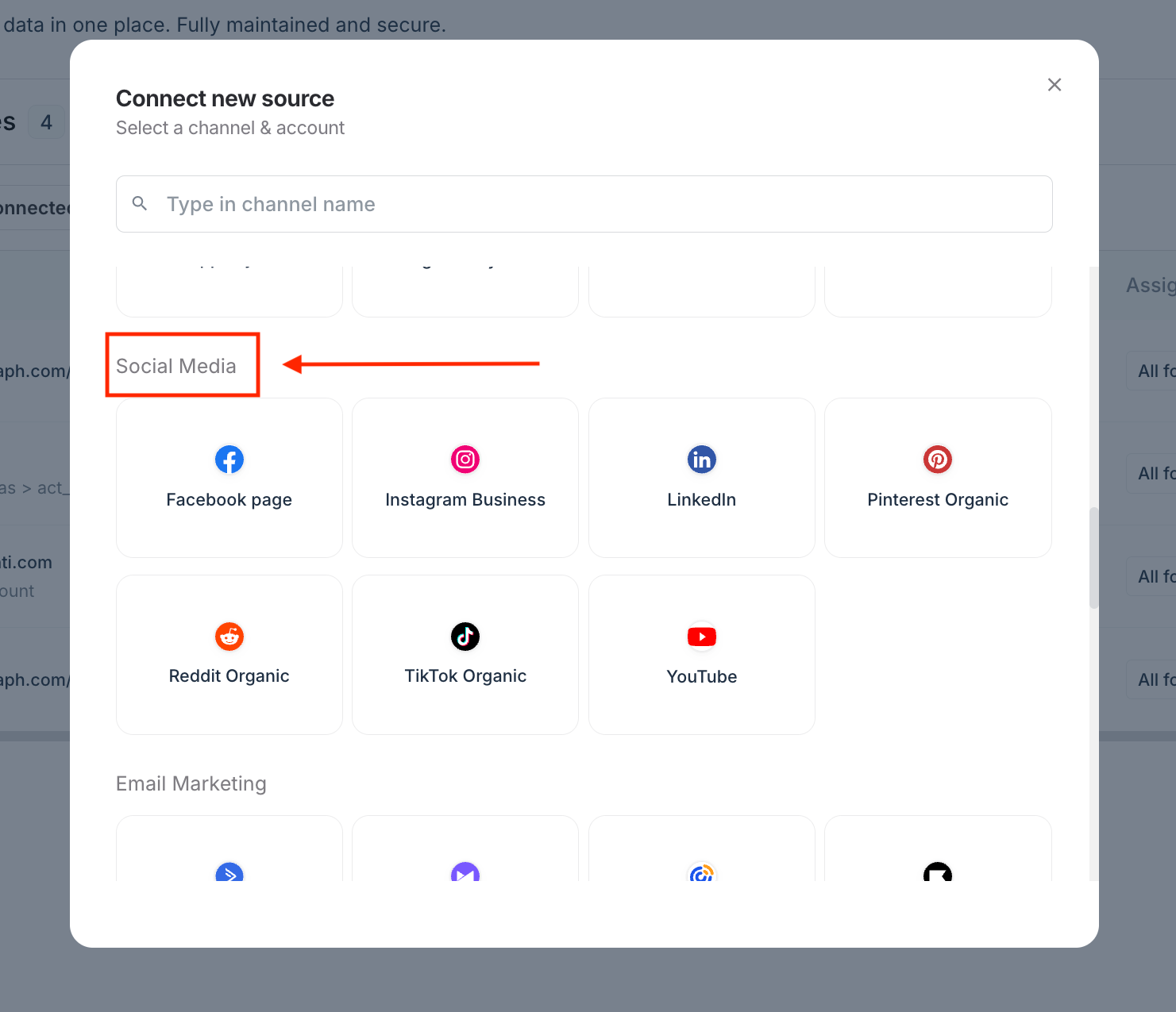Close the Connect new source dialog
Screen dimensions: 1176x1012
point(1054,85)
